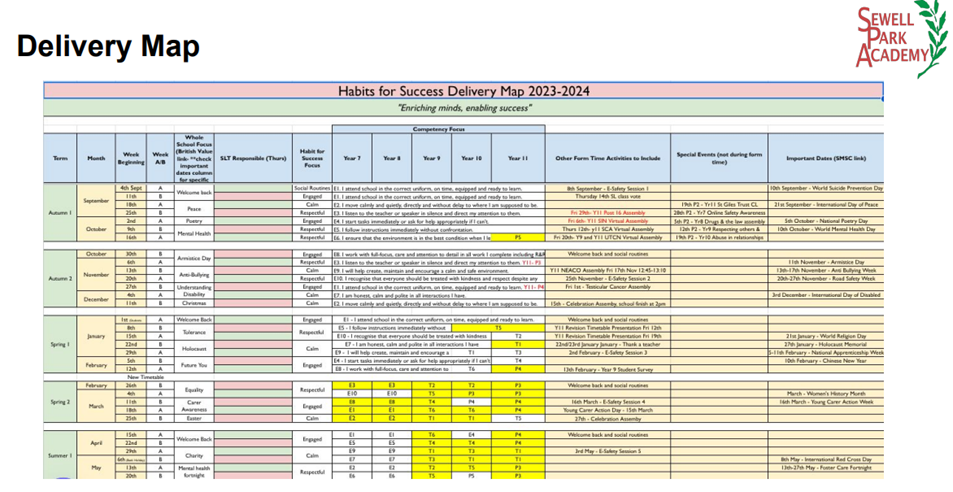
Task: Select '10th September - World Suicide Prevention Day' cell
Action: click(x=826, y=188)
